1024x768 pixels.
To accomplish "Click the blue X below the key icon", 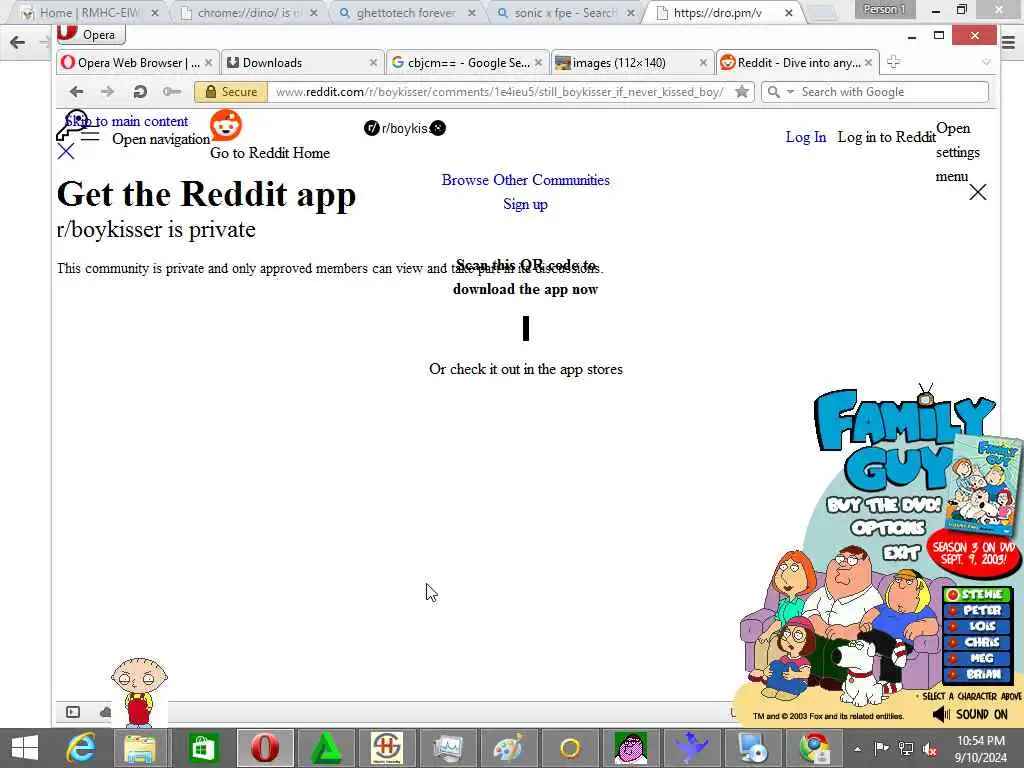I will (66, 152).
